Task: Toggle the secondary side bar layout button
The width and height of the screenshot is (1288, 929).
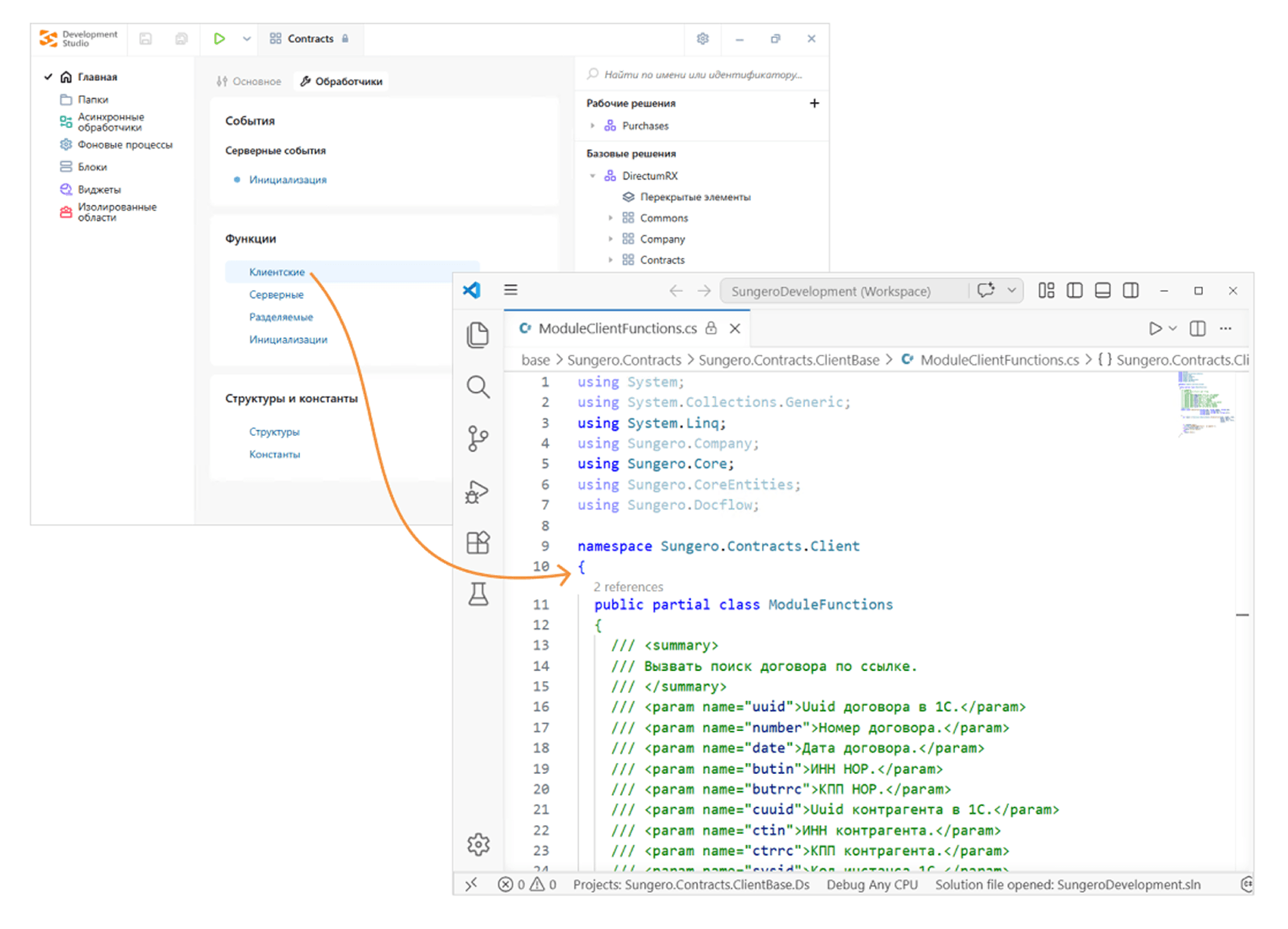Action: [1131, 291]
